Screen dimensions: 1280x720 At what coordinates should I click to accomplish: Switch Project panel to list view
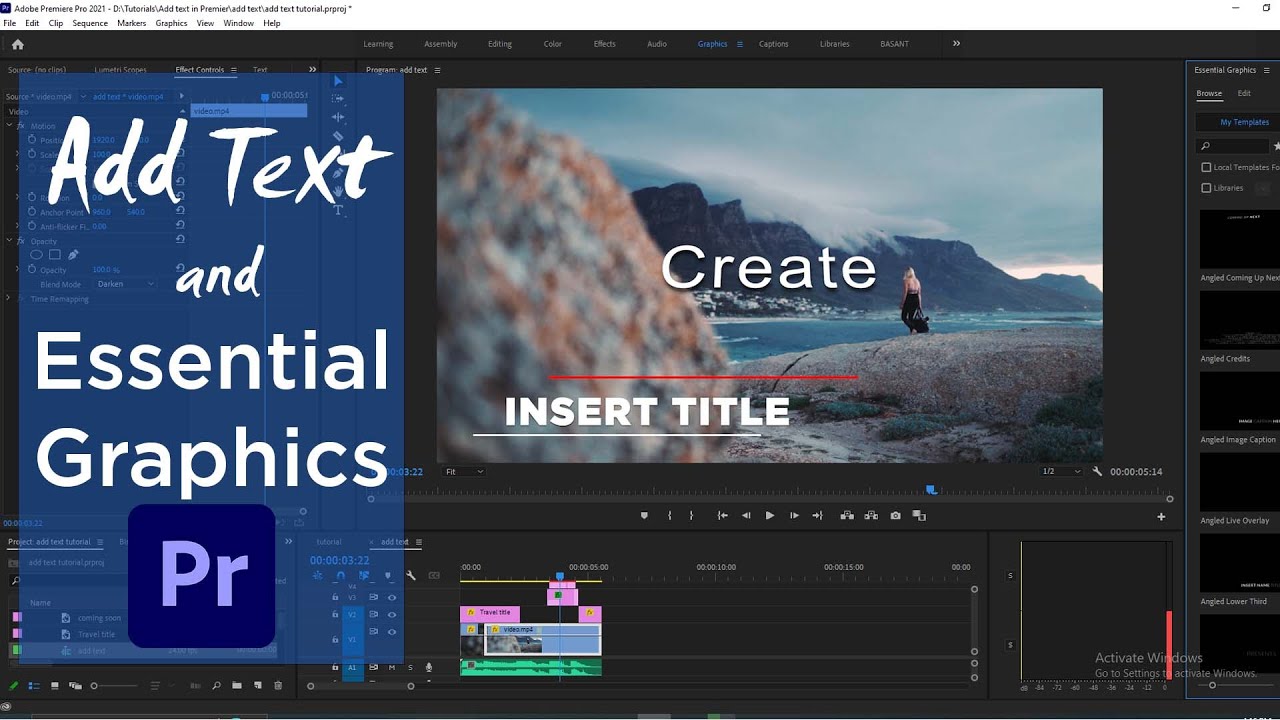click(34, 686)
